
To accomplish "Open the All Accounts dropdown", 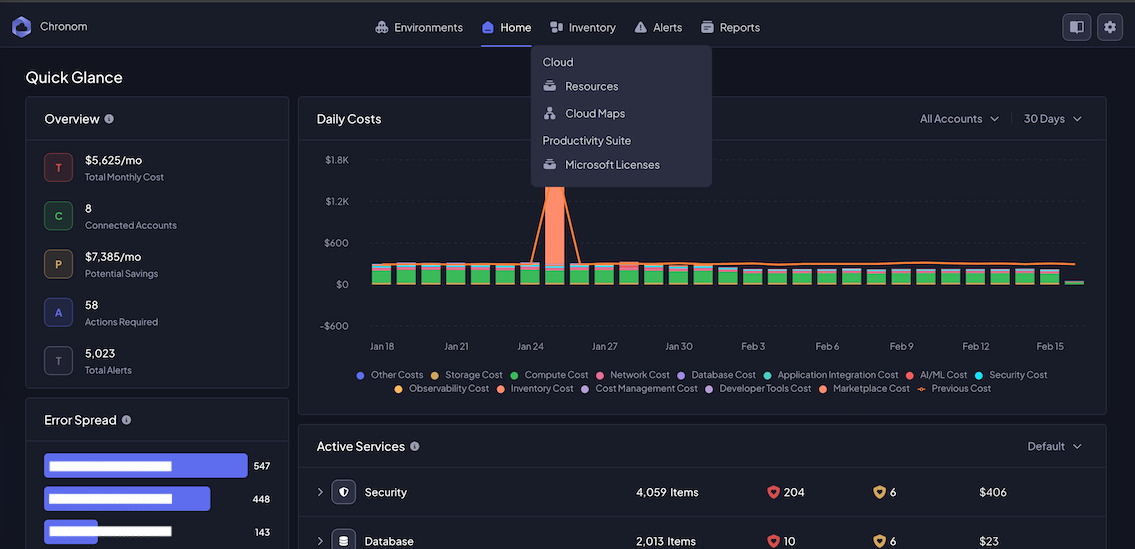I will pos(959,119).
